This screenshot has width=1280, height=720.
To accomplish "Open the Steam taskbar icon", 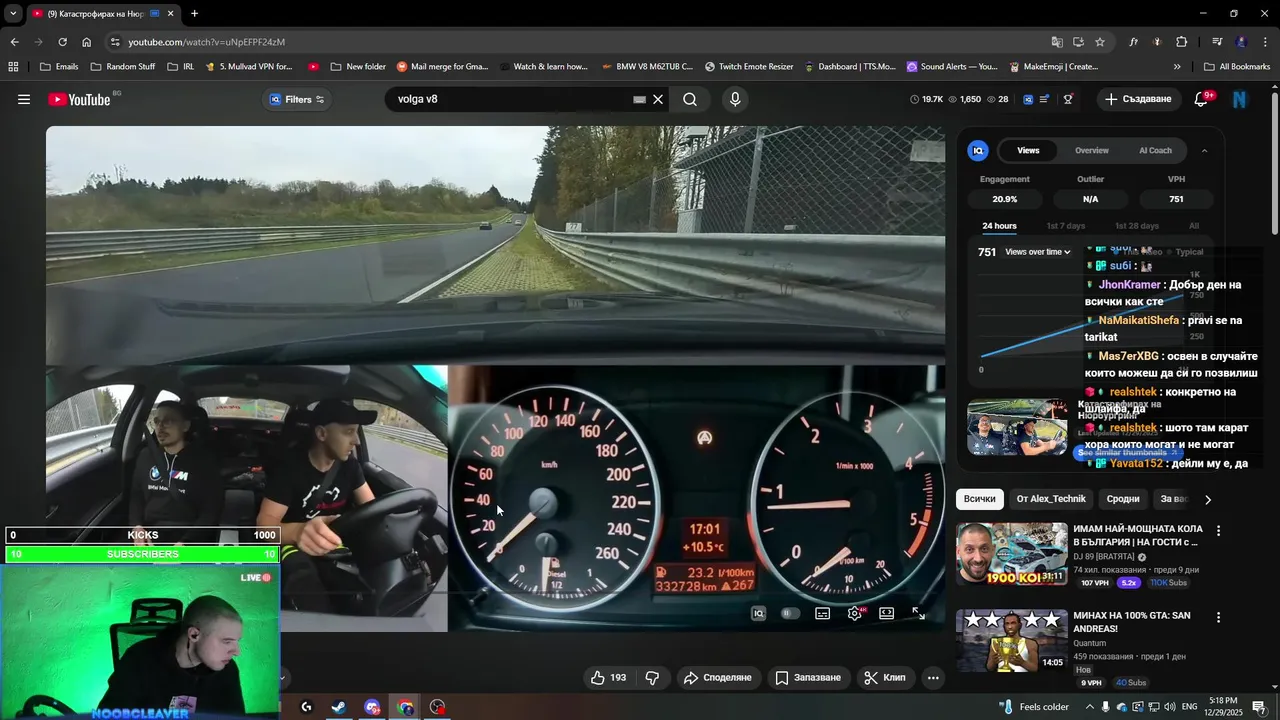I will point(339,707).
